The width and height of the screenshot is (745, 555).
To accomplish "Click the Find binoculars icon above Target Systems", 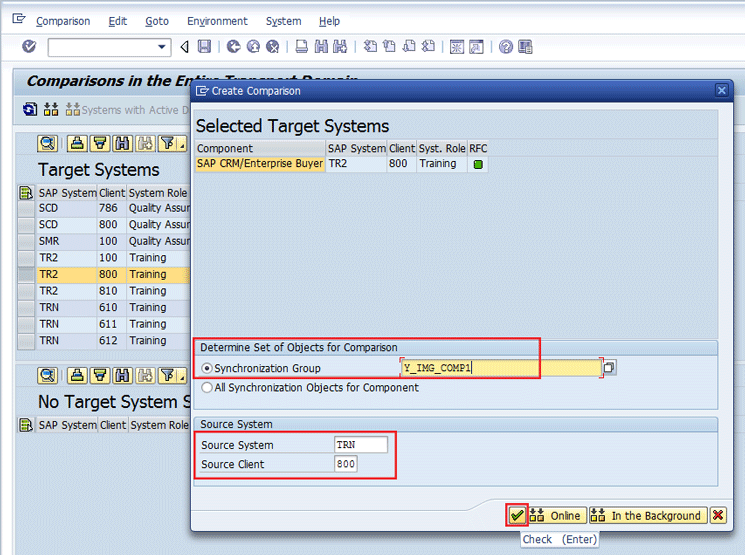I will click(122, 143).
